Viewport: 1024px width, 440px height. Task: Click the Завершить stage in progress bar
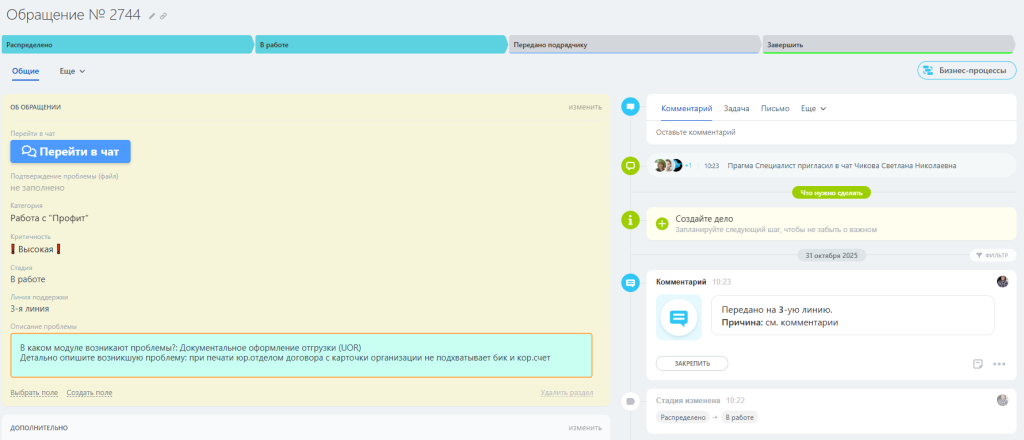coord(889,45)
